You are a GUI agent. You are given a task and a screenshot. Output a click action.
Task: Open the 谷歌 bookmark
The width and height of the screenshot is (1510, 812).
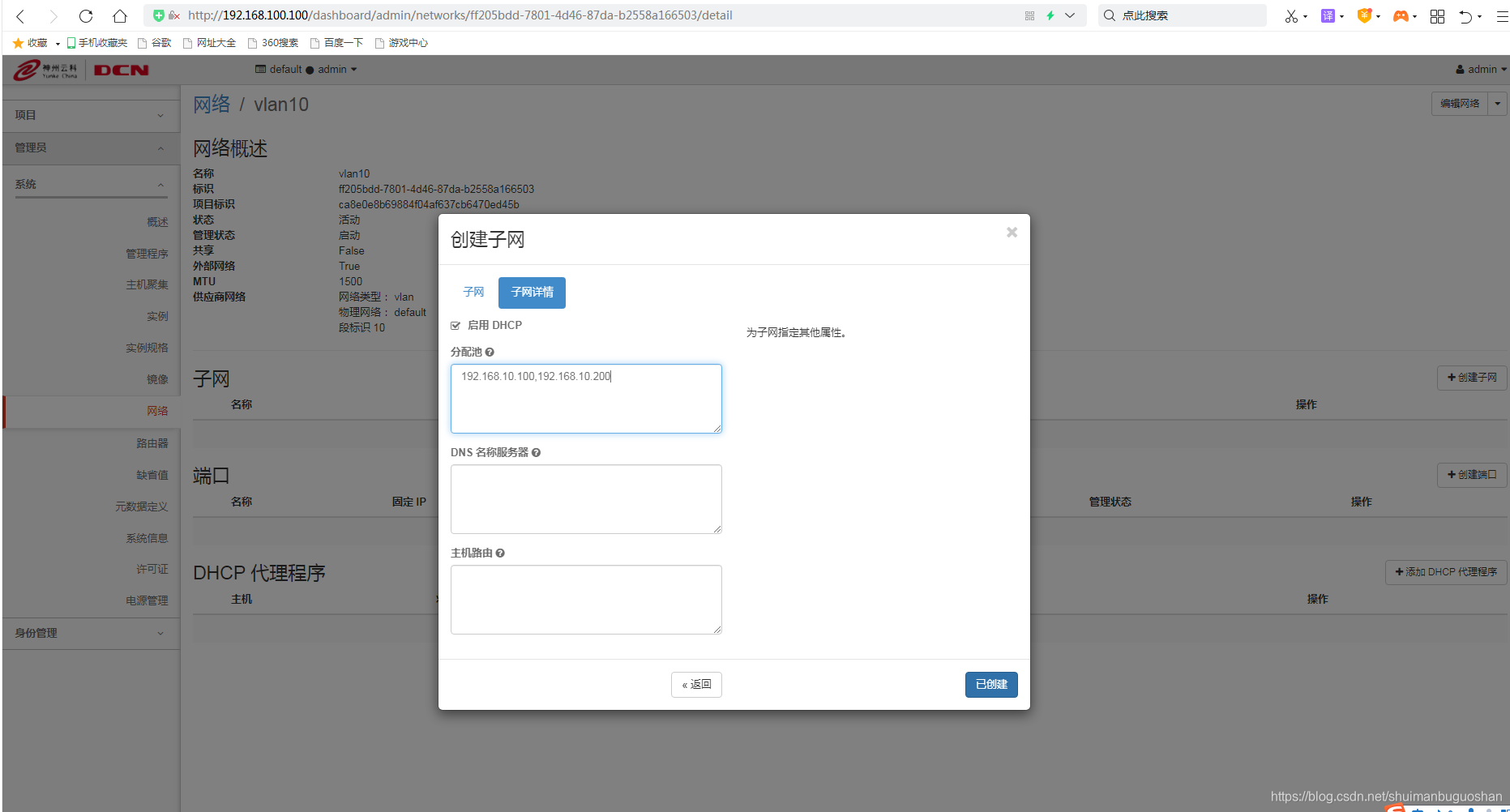pyautogui.click(x=155, y=43)
